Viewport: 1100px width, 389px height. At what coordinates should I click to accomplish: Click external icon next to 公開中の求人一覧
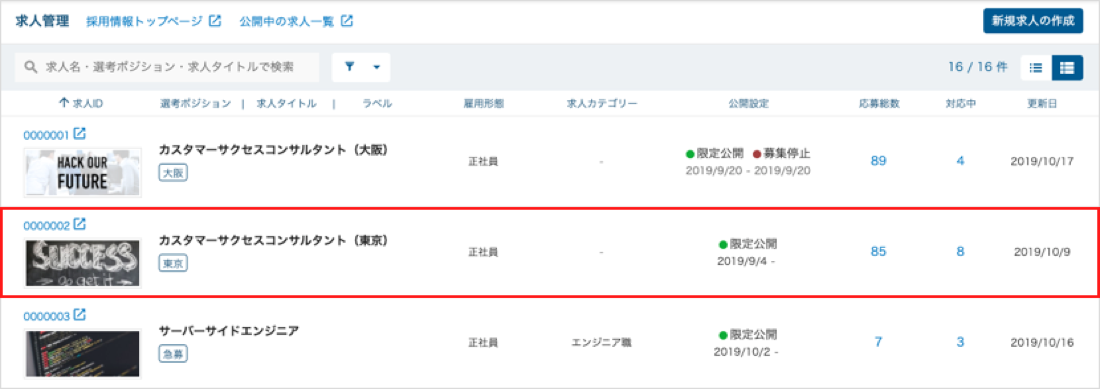[x=347, y=21]
